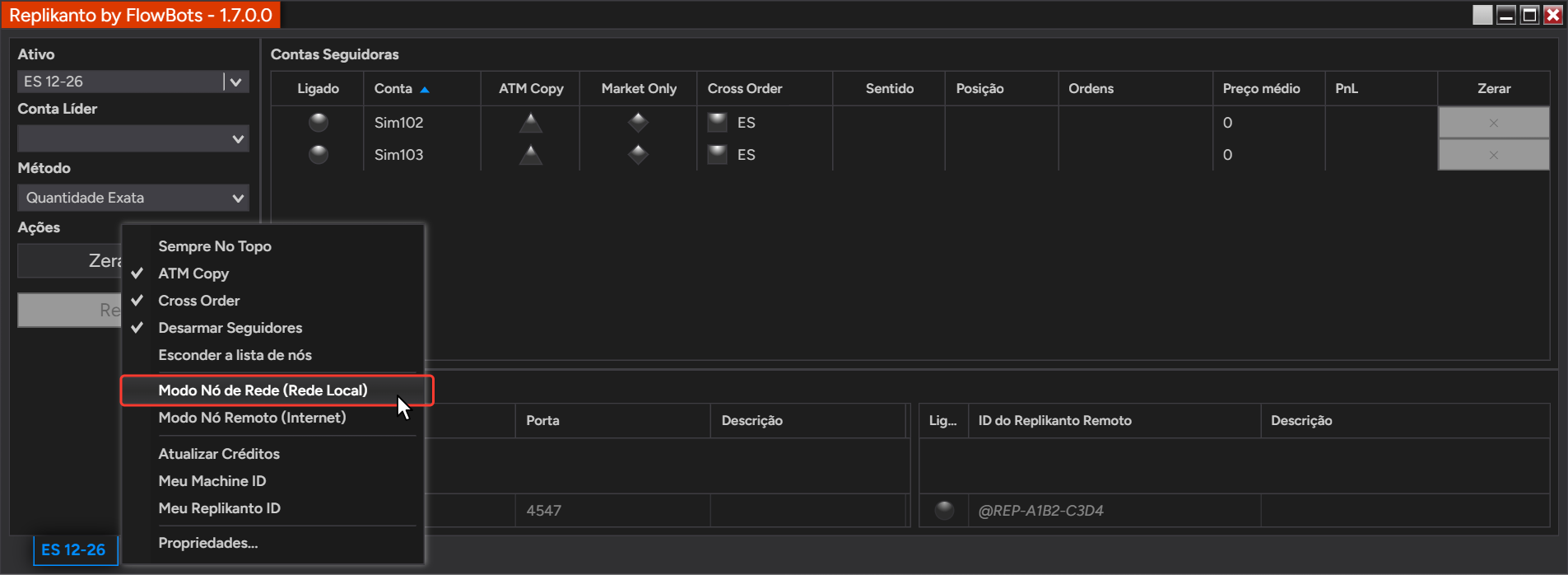Click the Ordens column header

click(1135, 88)
